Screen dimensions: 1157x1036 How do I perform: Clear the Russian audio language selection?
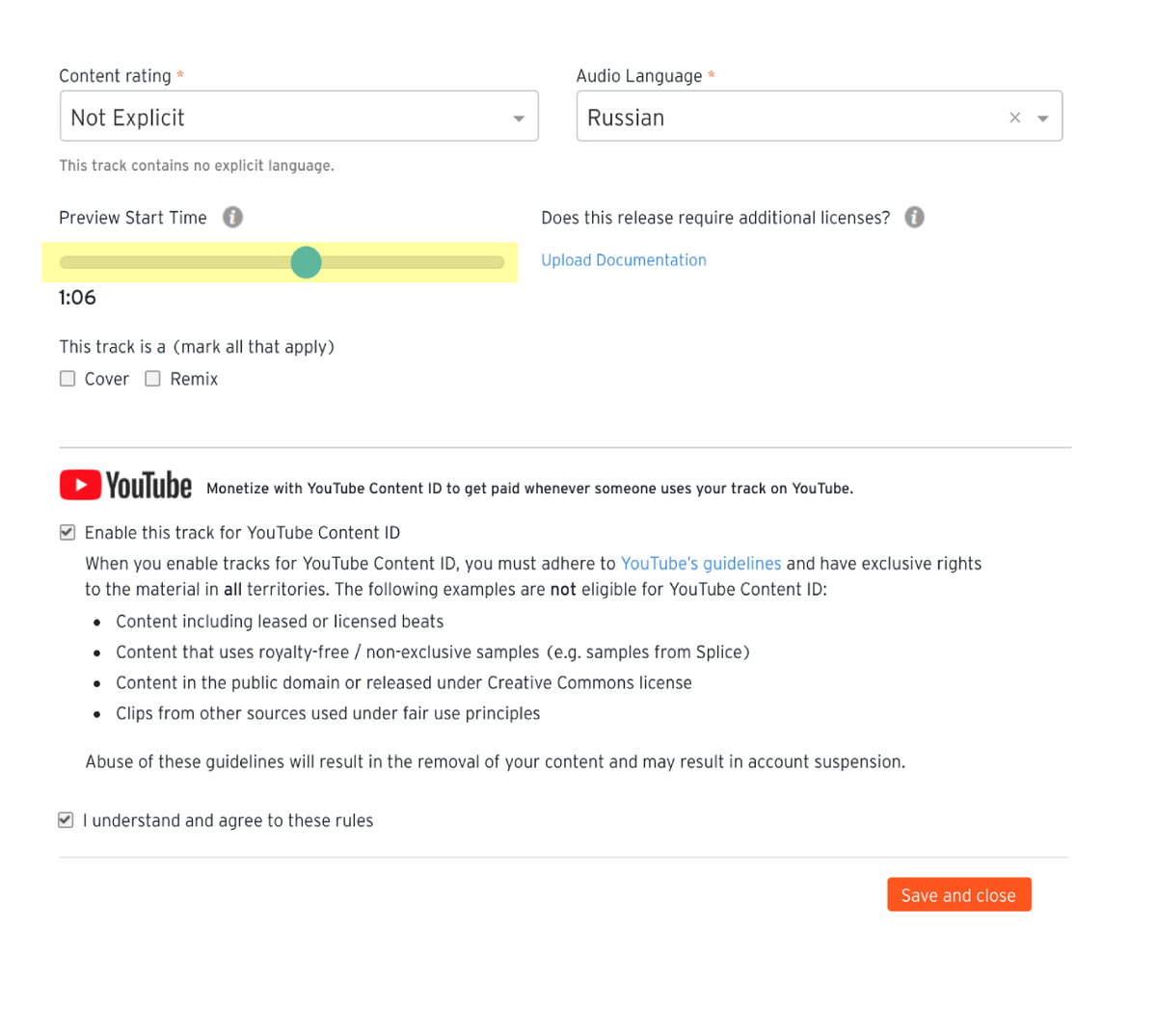1014,118
